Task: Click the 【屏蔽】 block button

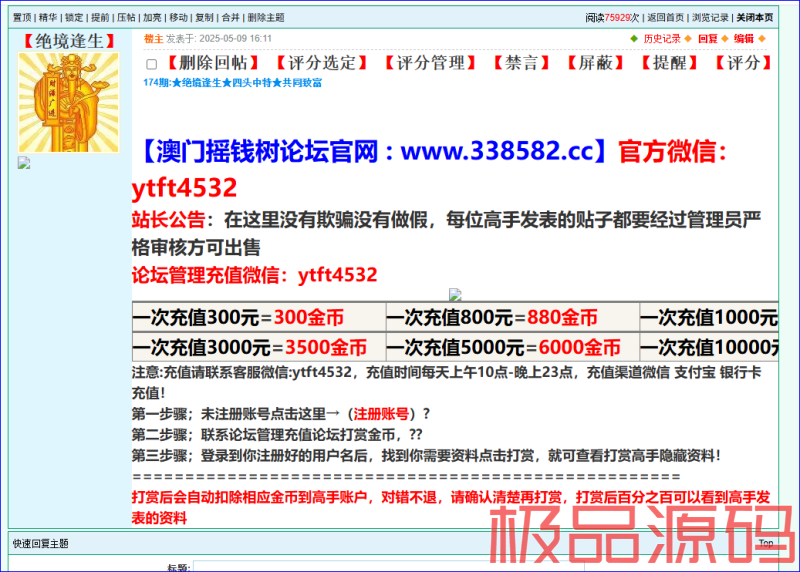Action: [595, 63]
